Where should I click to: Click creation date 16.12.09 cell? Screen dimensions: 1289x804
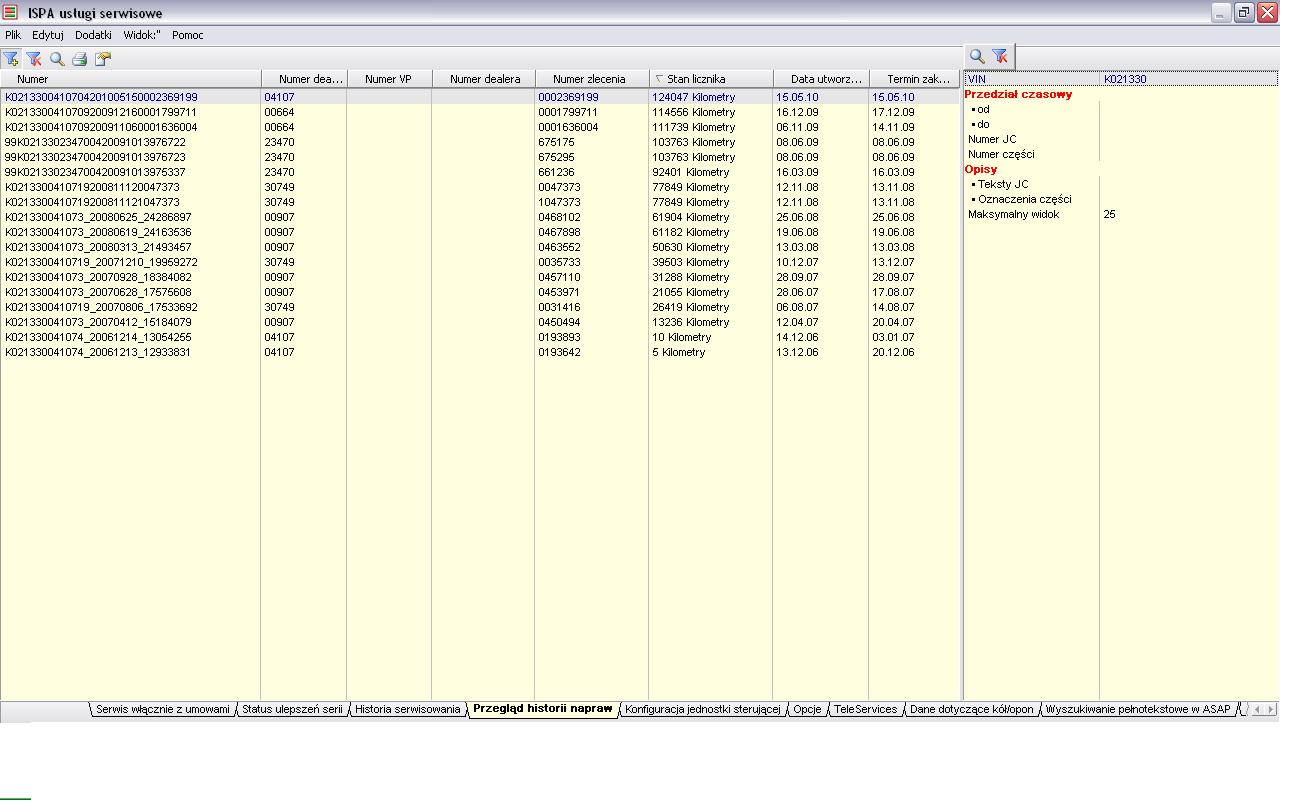click(x=821, y=112)
